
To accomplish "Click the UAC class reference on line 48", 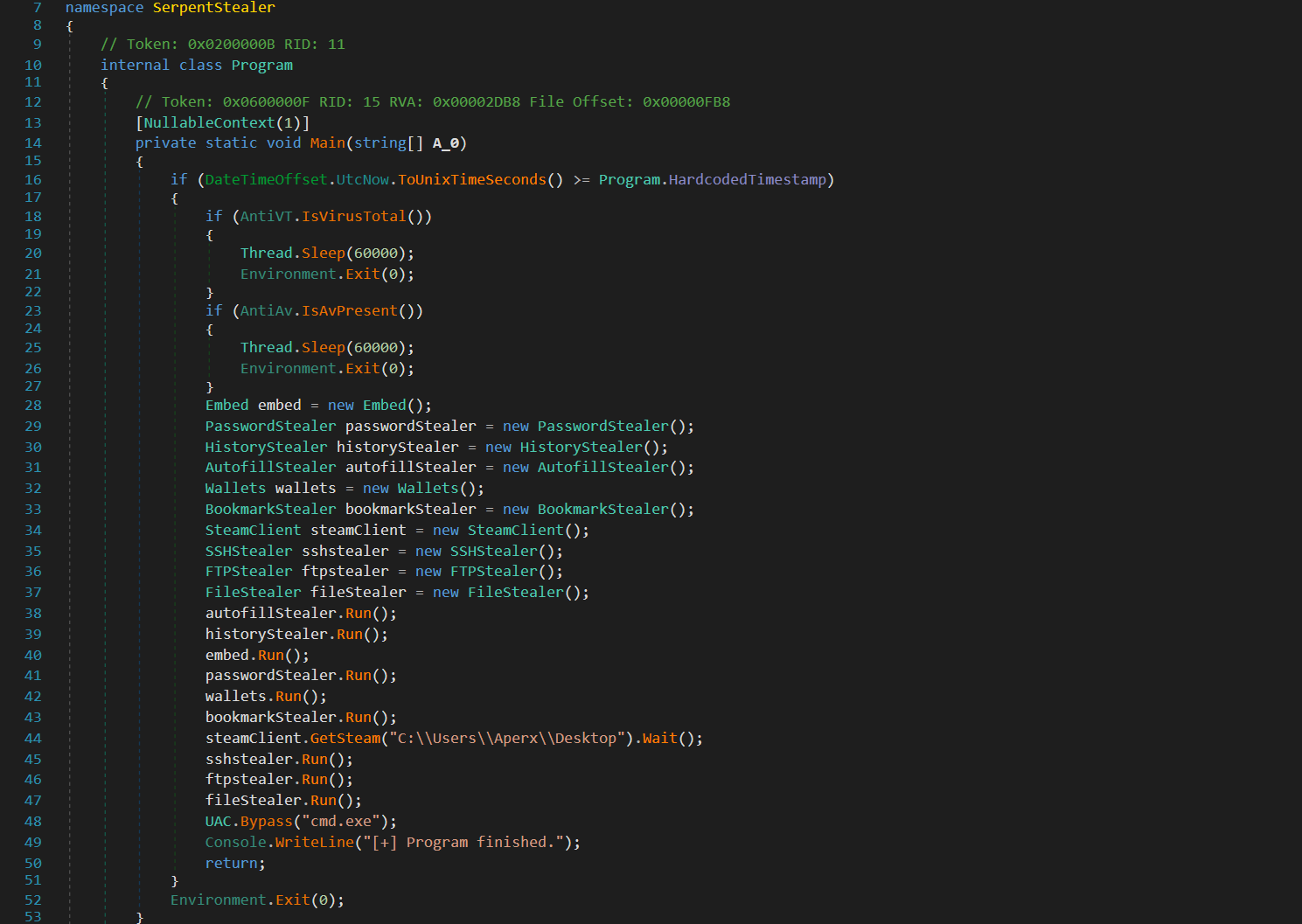I will pos(219,822).
